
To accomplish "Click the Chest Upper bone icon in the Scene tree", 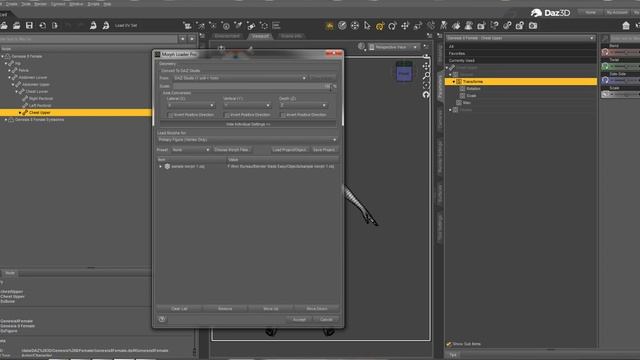I will [x=25, y=112].
